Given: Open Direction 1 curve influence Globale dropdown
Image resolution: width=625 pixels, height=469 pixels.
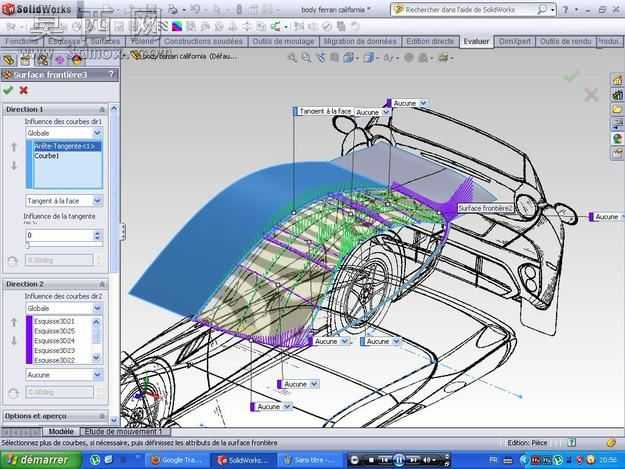Looking at the screenshot, I should pyautogui.click(x=98, y=133).
